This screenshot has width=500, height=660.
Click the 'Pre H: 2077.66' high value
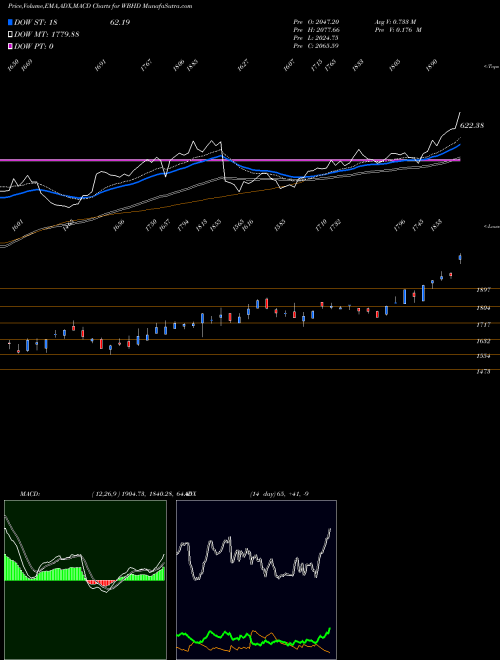316,30
